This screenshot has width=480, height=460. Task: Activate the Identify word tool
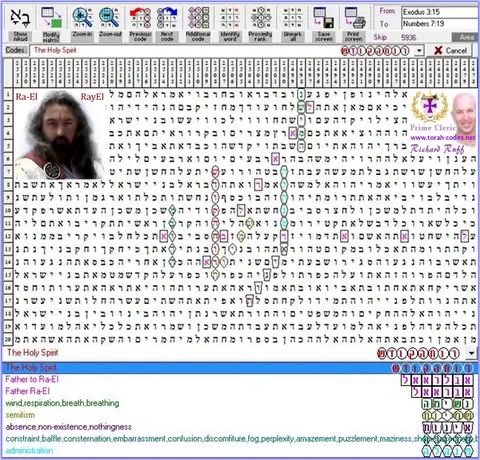[230, 25]
